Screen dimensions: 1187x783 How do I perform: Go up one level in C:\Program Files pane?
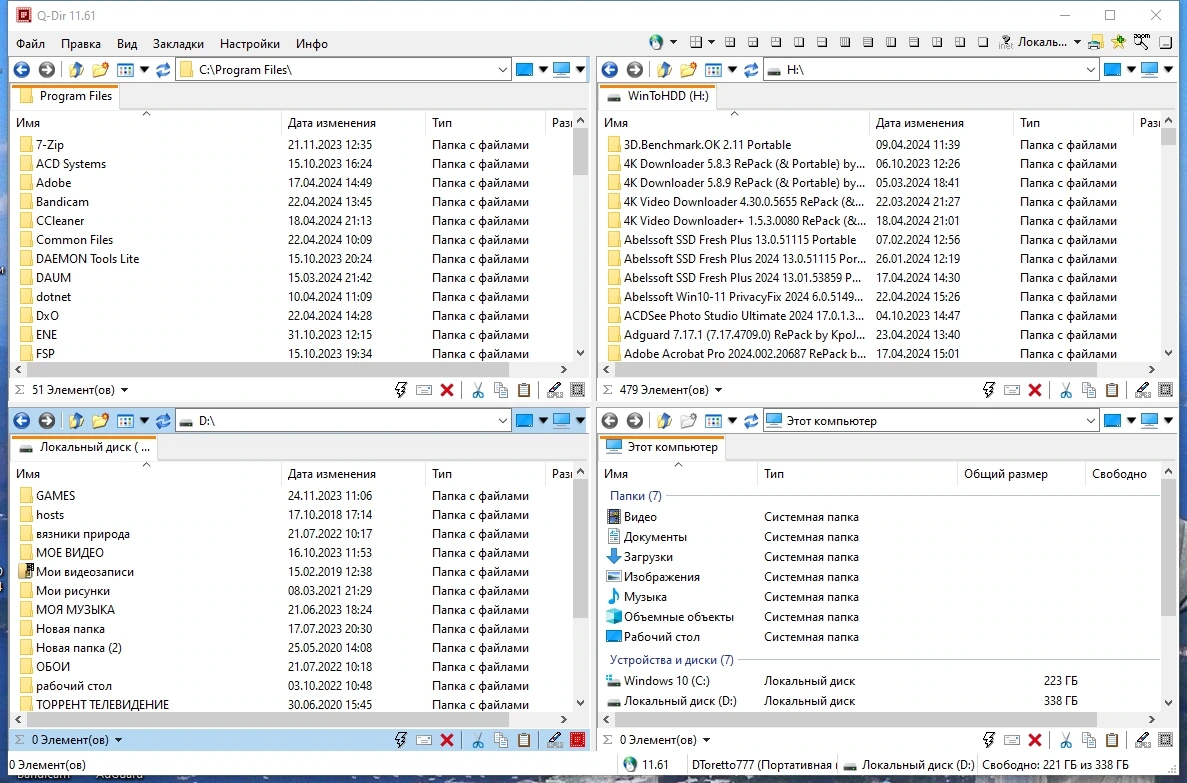coord(76,70)
